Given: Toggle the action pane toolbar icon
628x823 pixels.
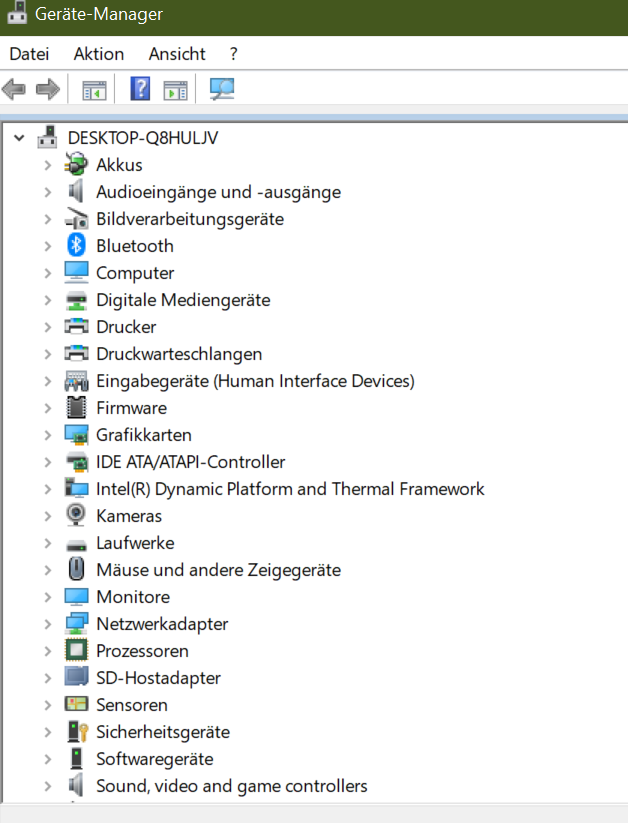Looking at the screenshot, I should [x=175, y=90].
